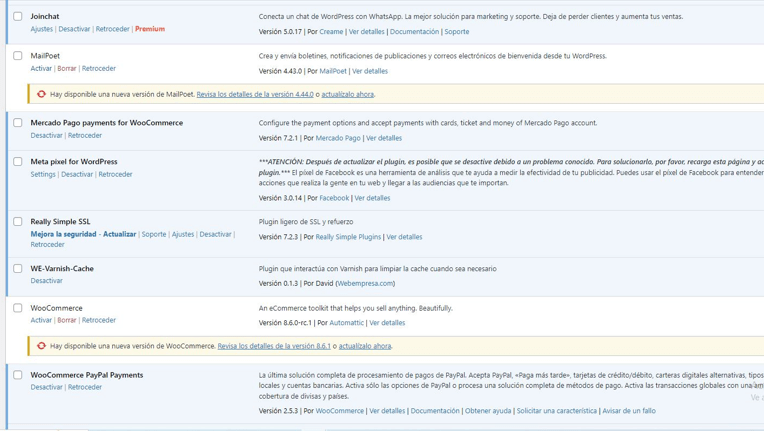
Task: Delete WooCommerce plugin via Borrar
Action: tap(67, 320)
